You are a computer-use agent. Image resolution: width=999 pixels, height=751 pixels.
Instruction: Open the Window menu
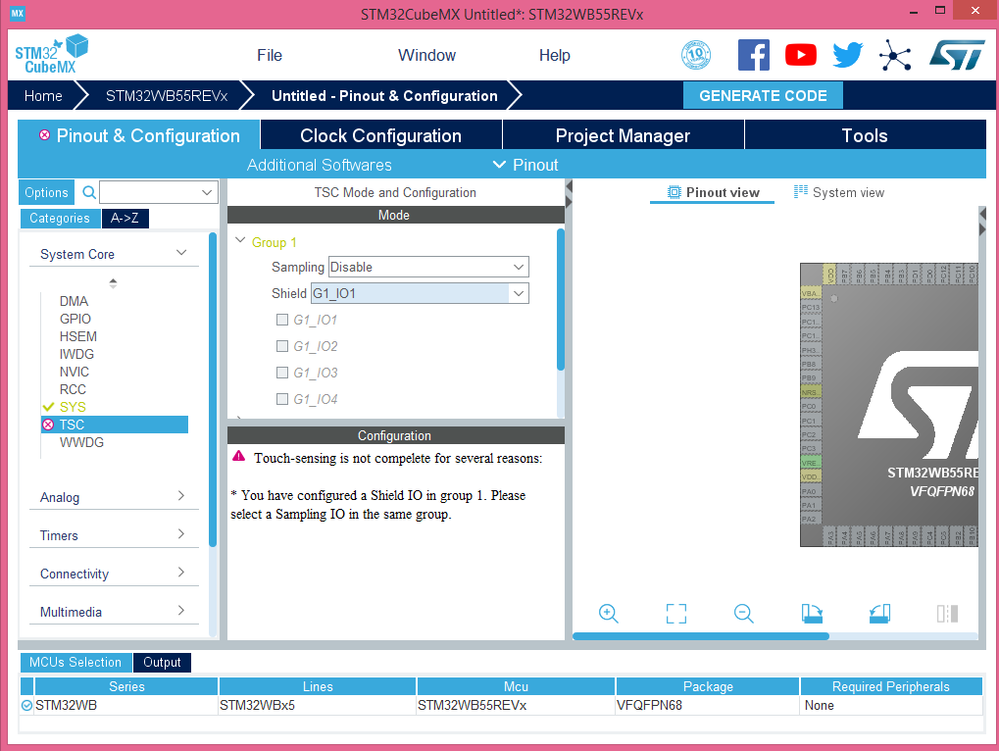pyautogui.click(x=427, y=55)
